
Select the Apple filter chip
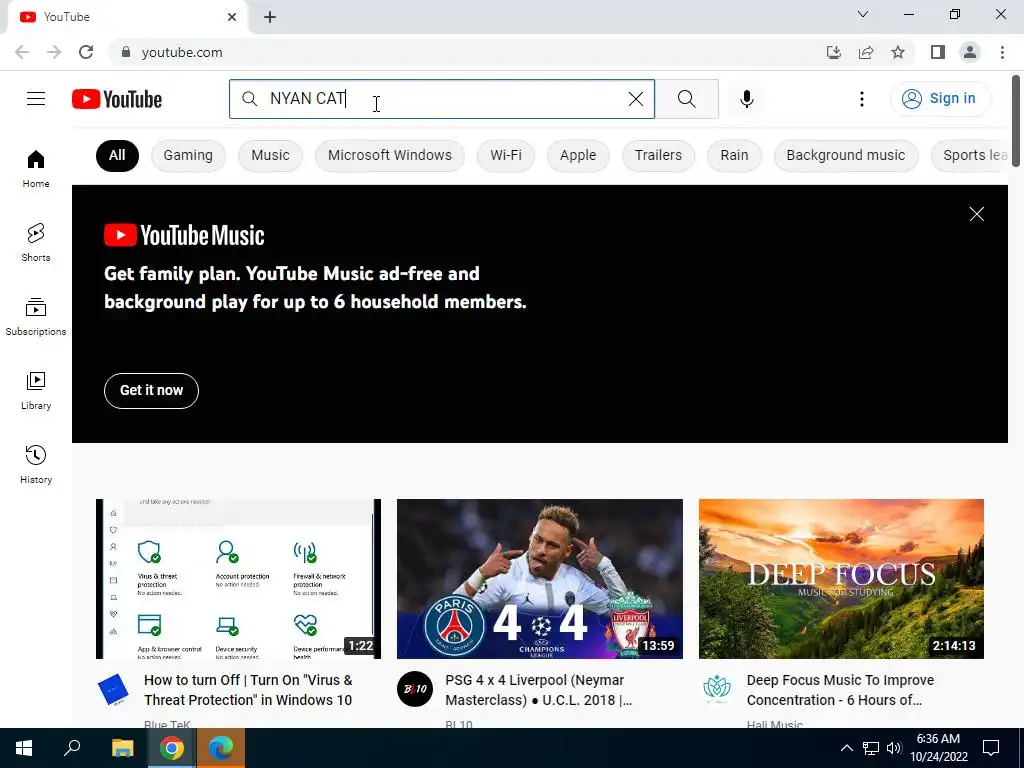pos(578,155)
